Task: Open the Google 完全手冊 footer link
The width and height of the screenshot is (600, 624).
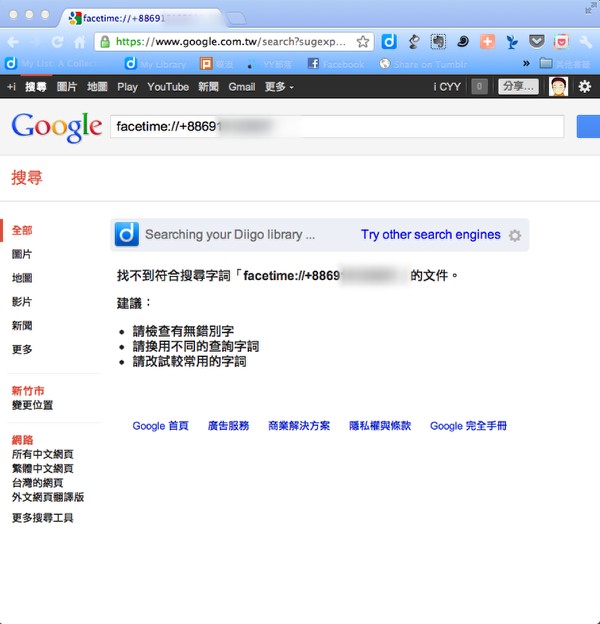Action: point(468,426)
